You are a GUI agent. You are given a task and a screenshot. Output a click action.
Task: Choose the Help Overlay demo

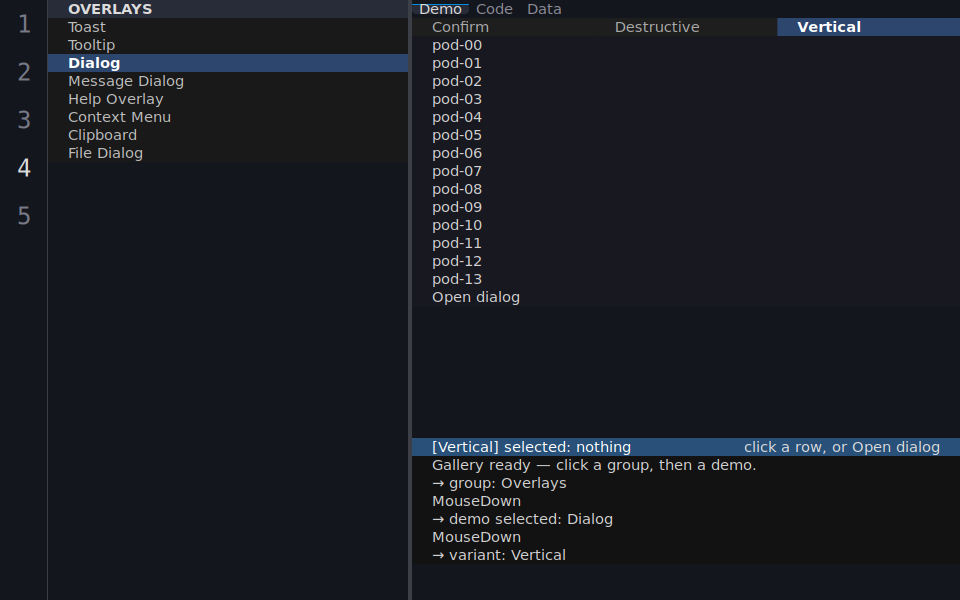click(228, 99)
